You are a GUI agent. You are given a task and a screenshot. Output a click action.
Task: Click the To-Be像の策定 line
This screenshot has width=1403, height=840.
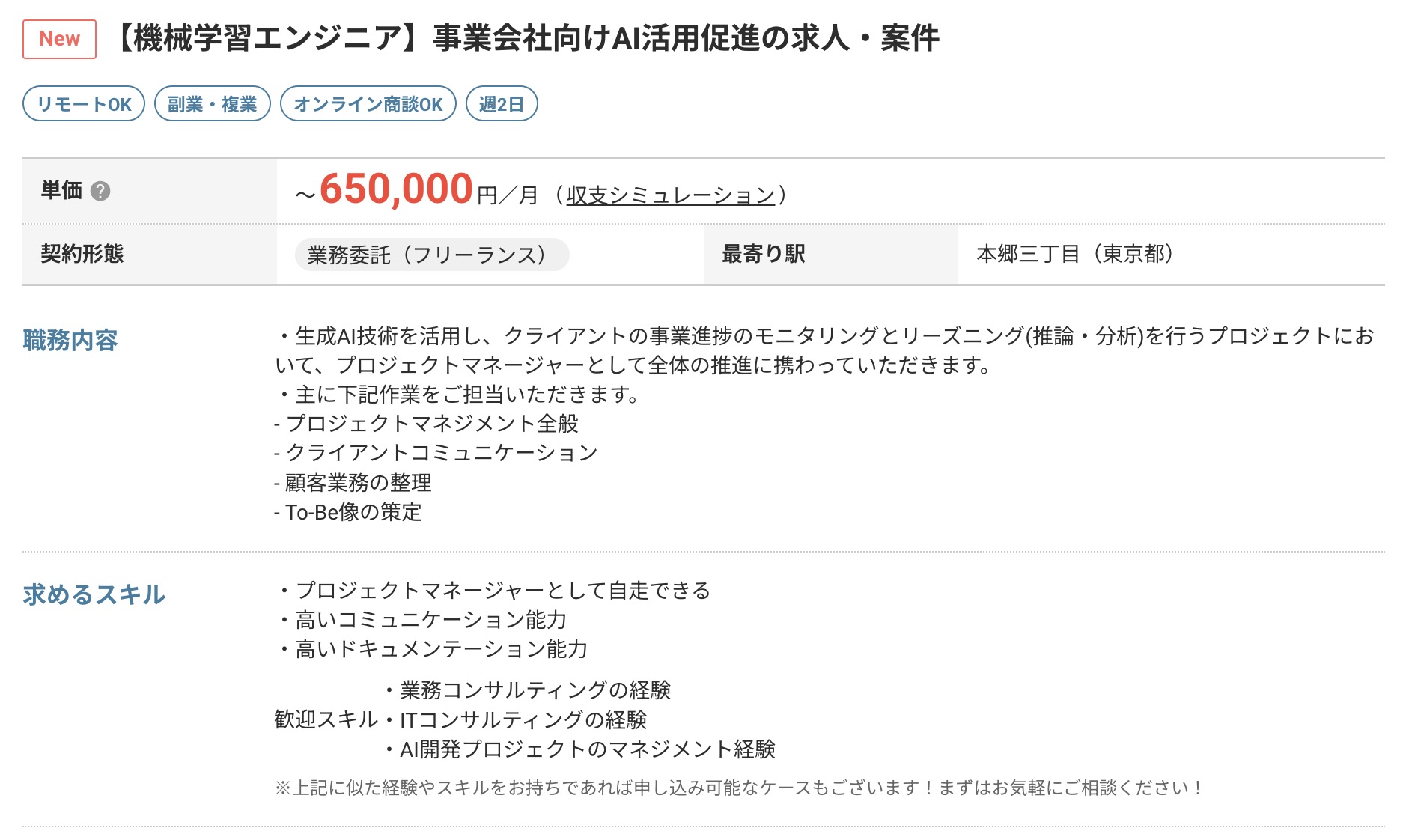(348, 512)
